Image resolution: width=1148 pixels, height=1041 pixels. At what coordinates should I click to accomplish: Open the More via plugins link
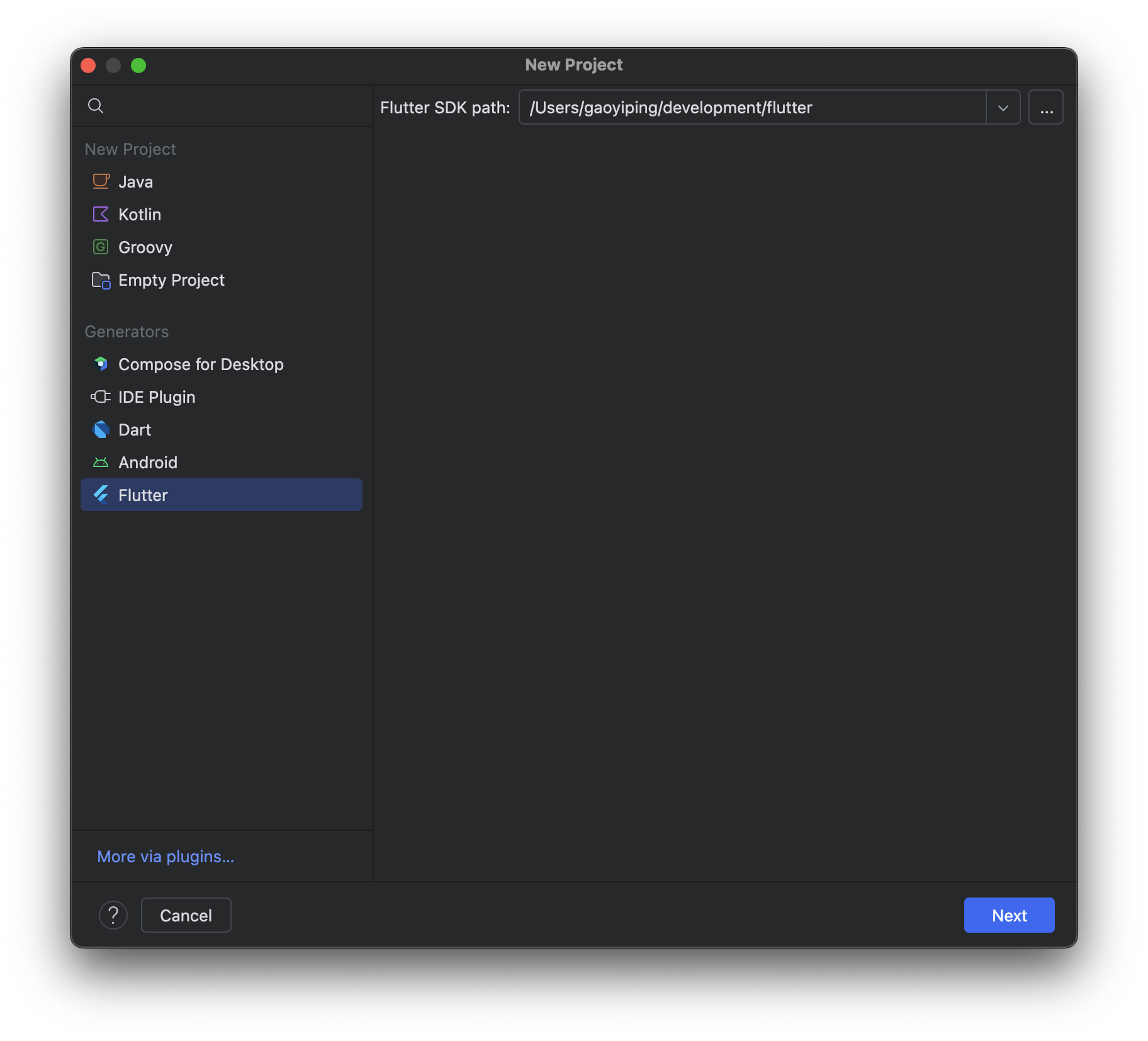click(166, 857)
